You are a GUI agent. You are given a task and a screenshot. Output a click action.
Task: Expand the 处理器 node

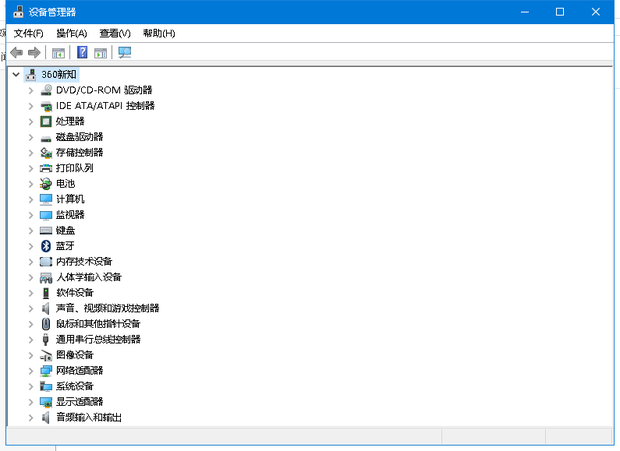coord(31,122)
